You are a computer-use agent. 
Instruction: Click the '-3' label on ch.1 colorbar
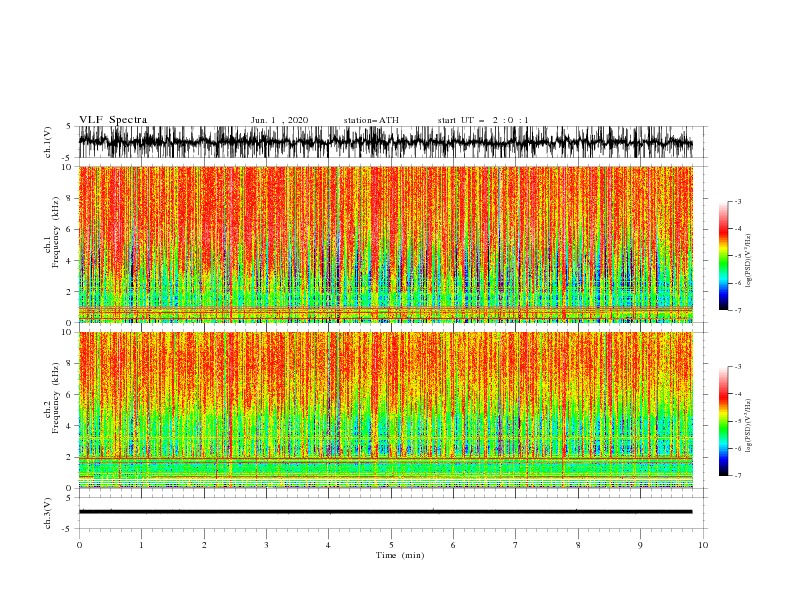click(x=738, y=202)
